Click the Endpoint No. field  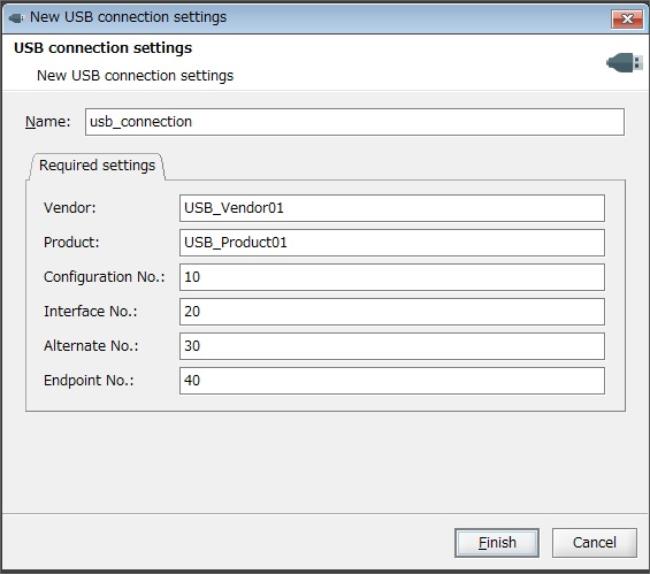point(392,380)
